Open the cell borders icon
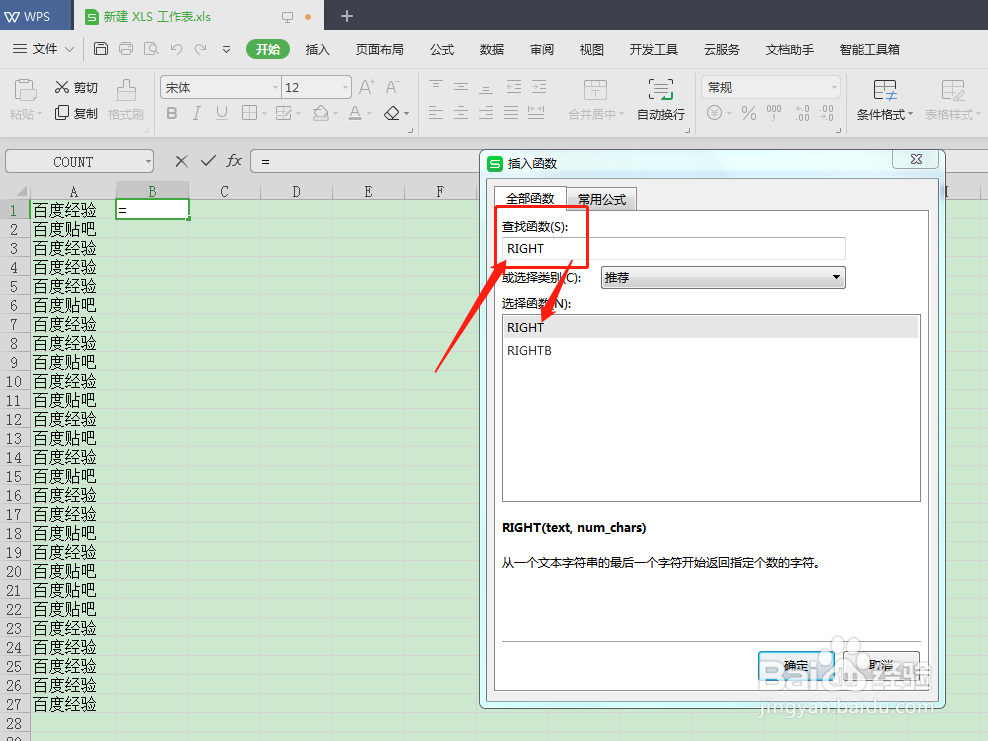Viewport: 988px width, 741px height. [250, 113]
